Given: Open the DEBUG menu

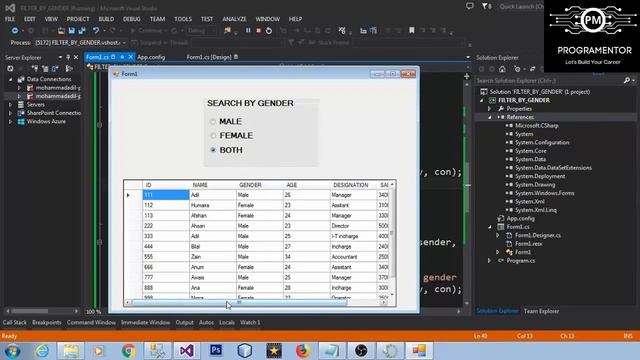Looking at the screenshot, I should (x=131, y=19).
